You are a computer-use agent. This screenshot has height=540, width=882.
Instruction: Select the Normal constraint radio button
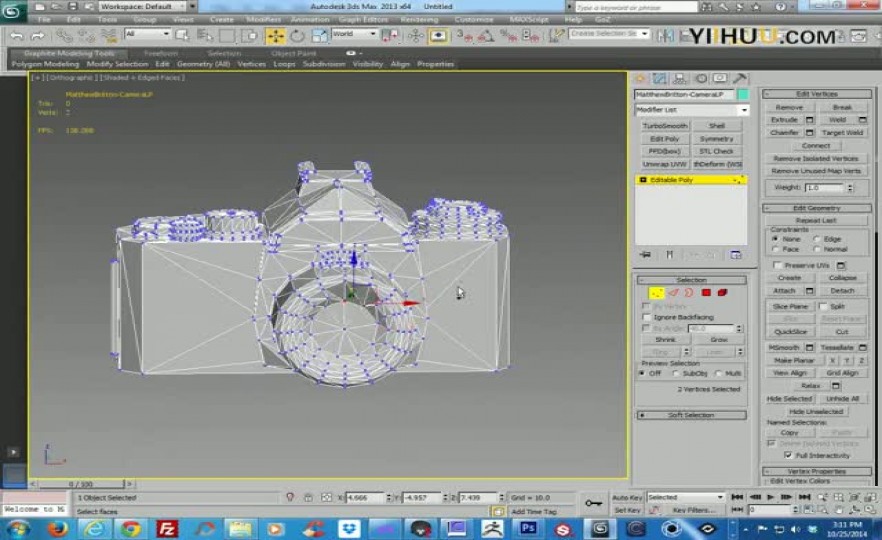click(817, 249)
